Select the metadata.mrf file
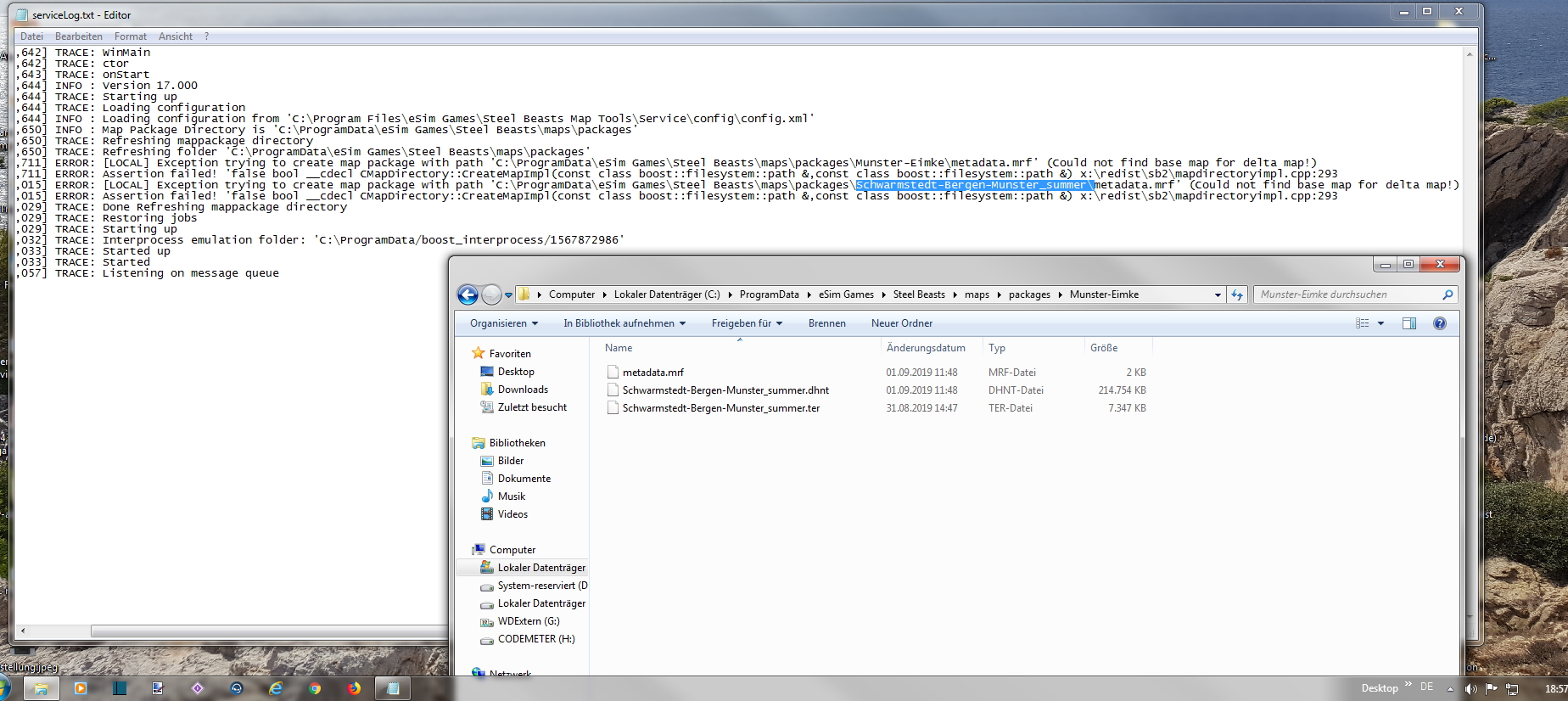 pyautogui.click(x=652, y=373)
